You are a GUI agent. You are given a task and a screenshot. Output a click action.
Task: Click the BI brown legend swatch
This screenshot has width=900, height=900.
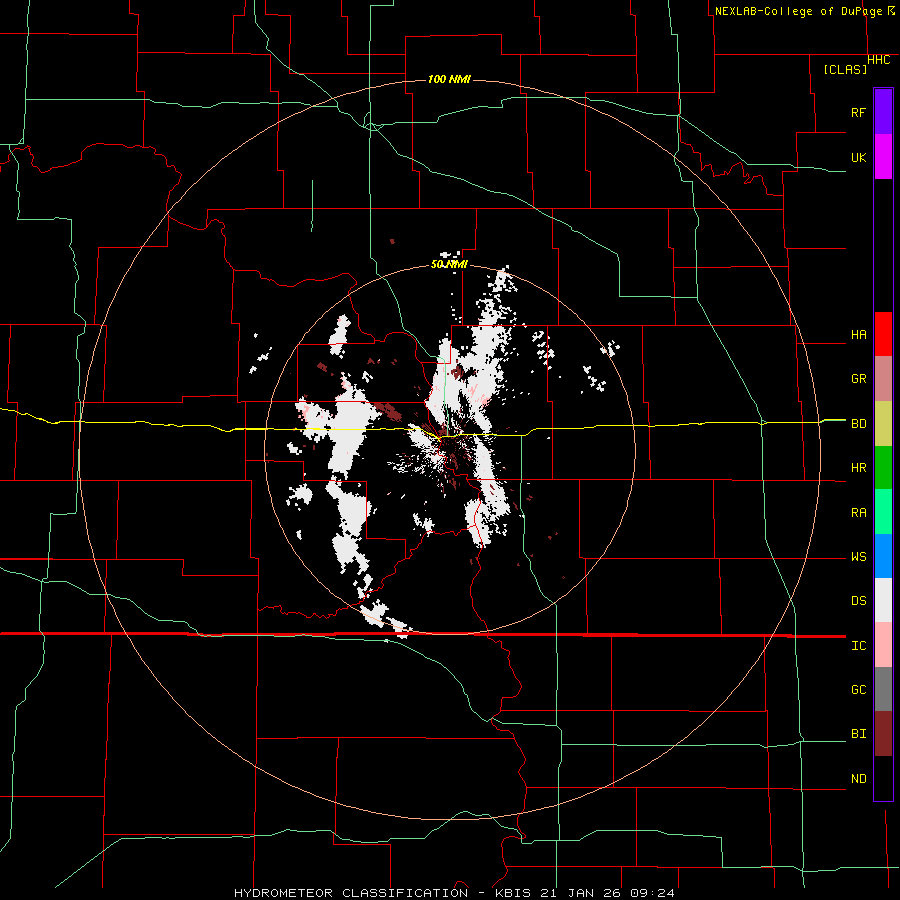tap(883, 734)
